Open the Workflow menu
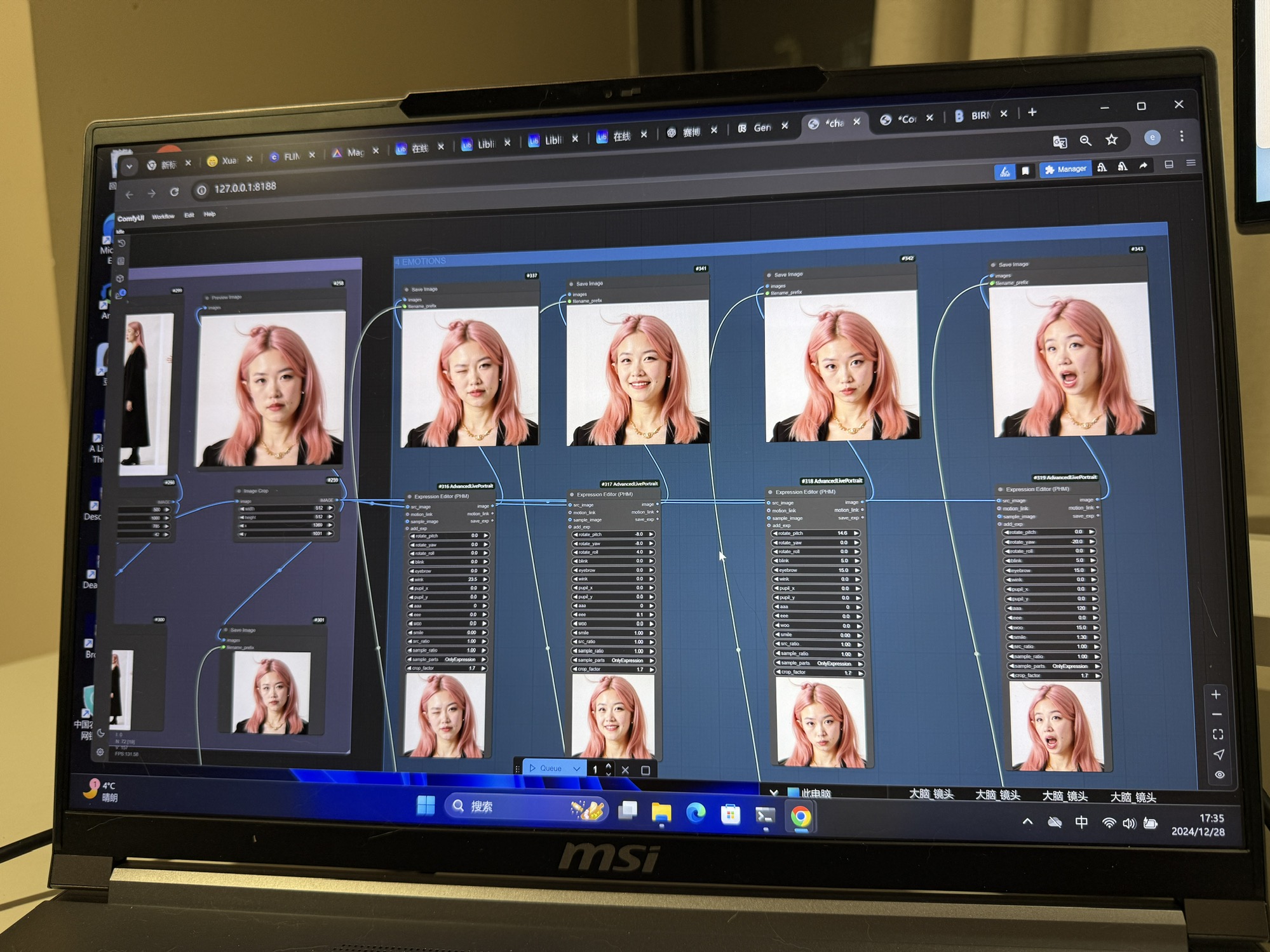1270x952 pixels. pos(163,217)
